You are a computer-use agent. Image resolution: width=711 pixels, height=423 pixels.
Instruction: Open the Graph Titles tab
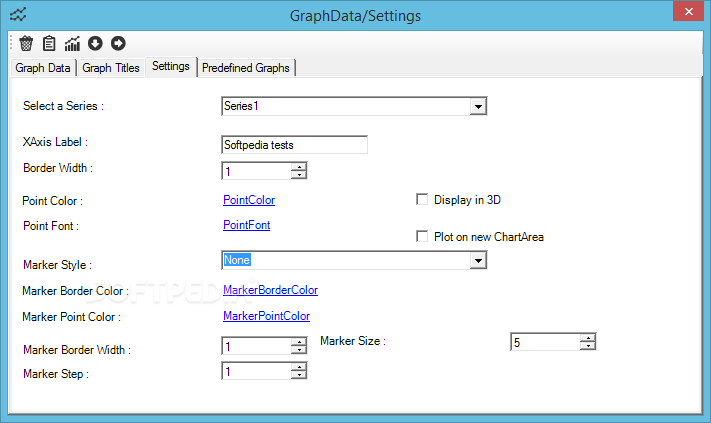[110, 68]
